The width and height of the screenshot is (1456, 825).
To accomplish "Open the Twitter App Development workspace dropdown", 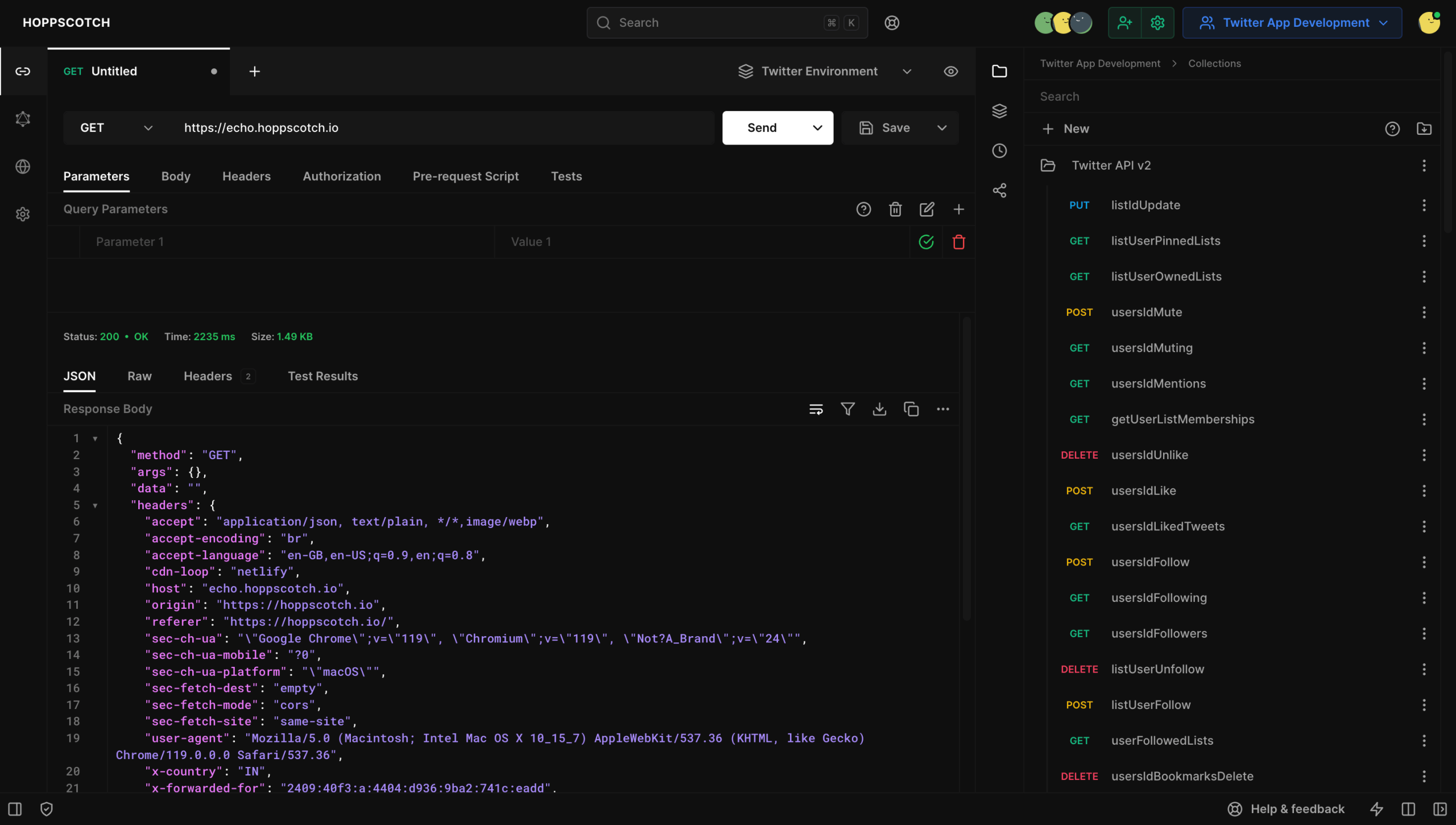I will pos(1292,23).
